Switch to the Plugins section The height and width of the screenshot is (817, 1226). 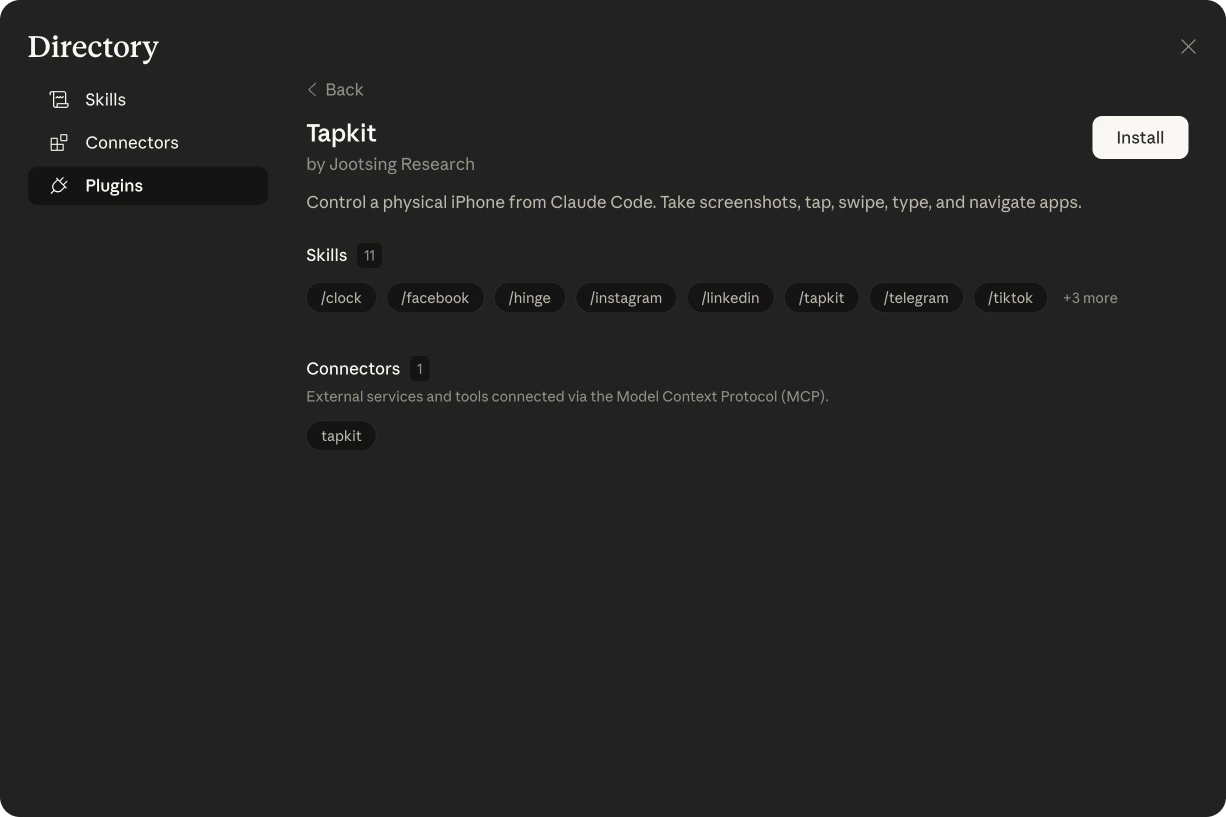tap(114, 185)
